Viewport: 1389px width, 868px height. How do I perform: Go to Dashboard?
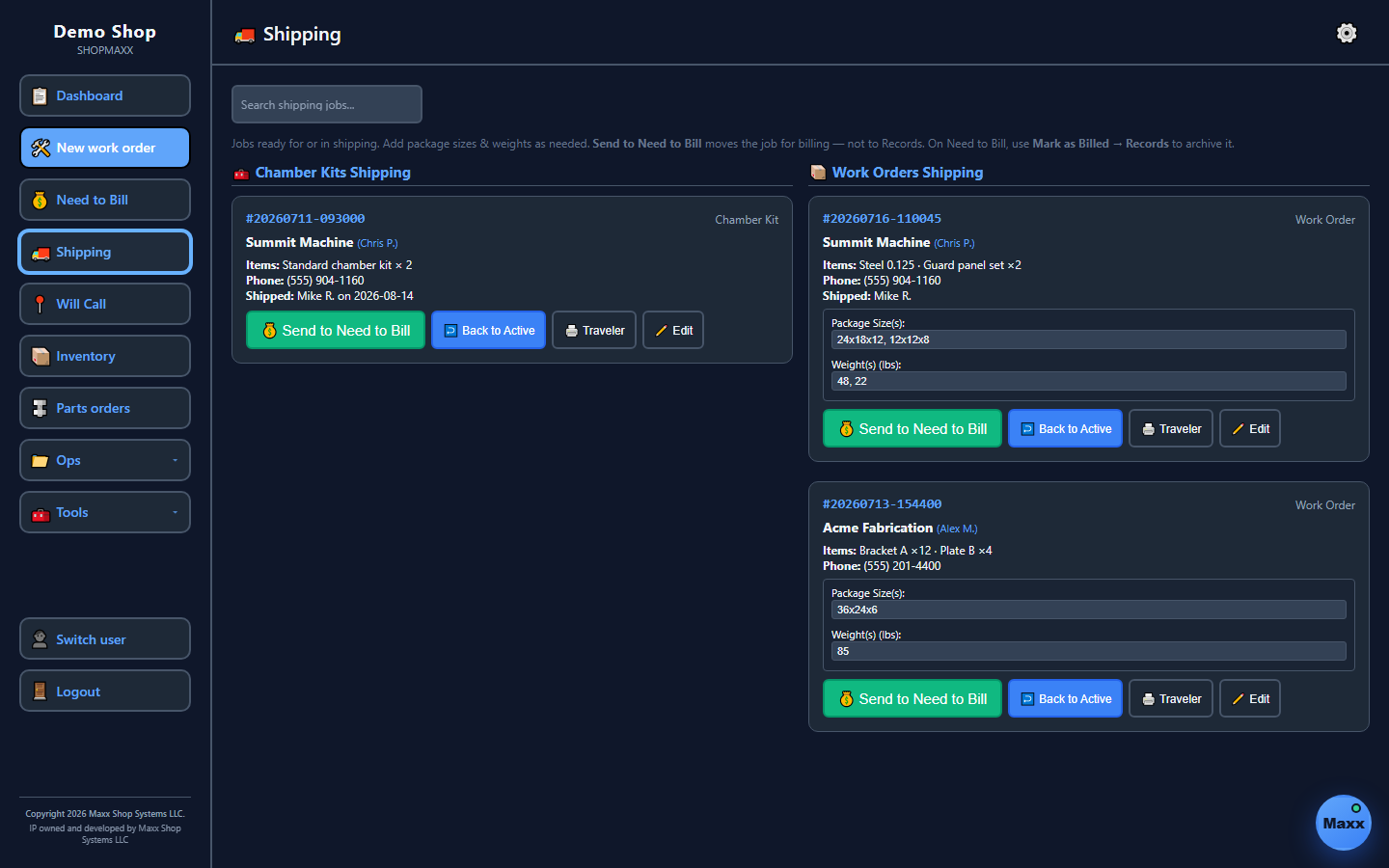tap(105, 95)
